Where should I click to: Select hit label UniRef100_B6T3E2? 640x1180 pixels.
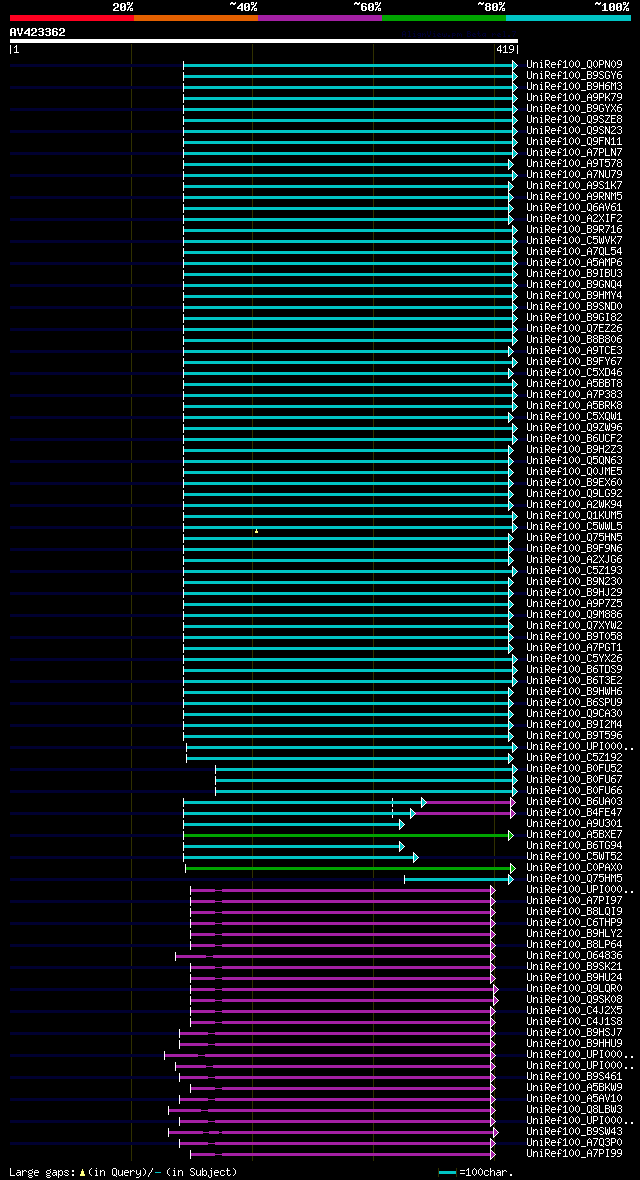click(x=574, y=681)
